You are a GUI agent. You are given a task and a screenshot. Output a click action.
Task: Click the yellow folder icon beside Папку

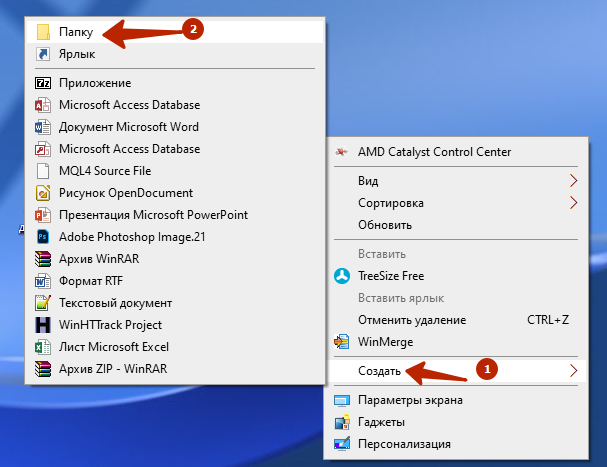click(43, 32)
